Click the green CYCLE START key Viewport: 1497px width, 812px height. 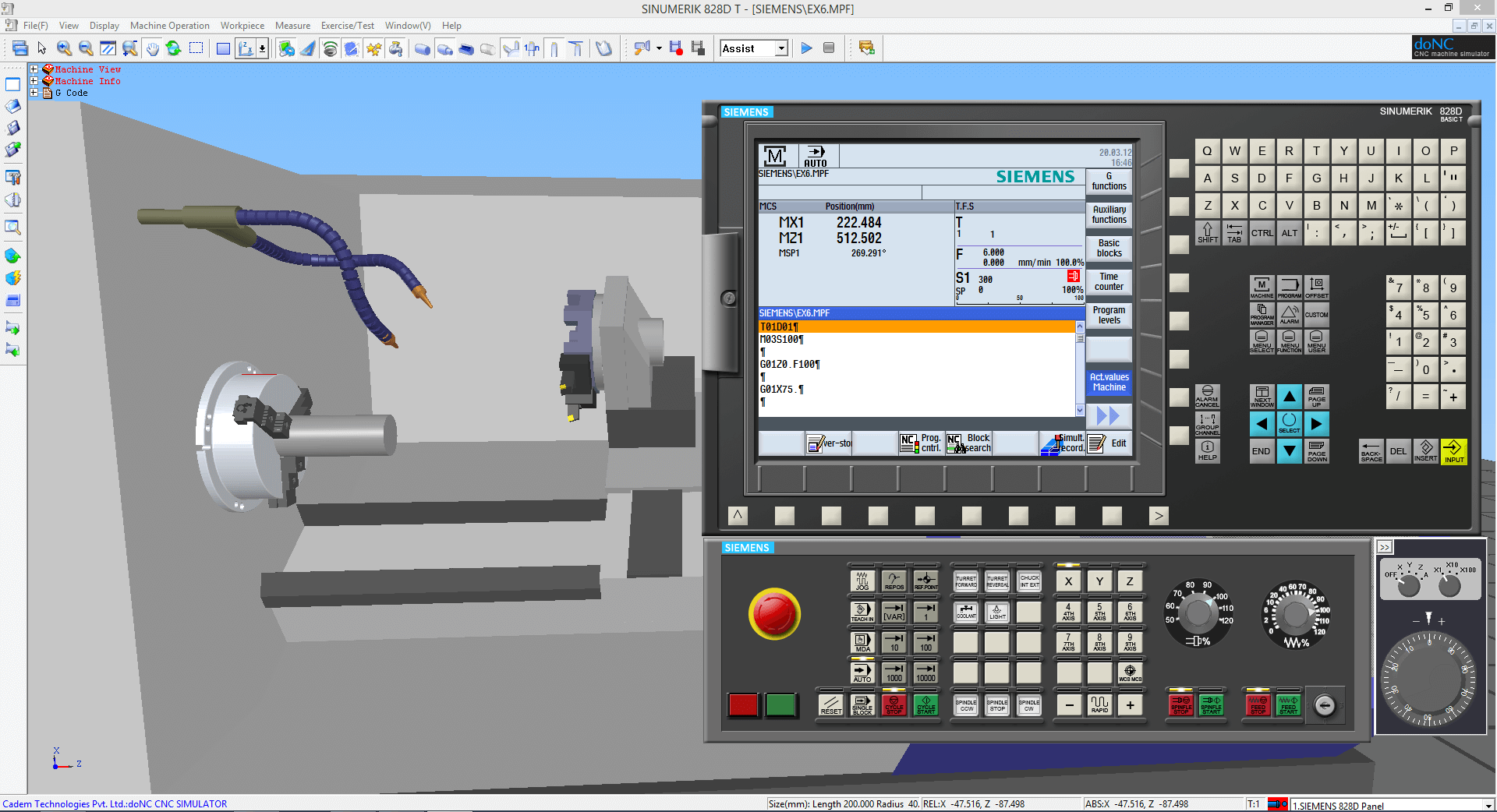(925, 704)
